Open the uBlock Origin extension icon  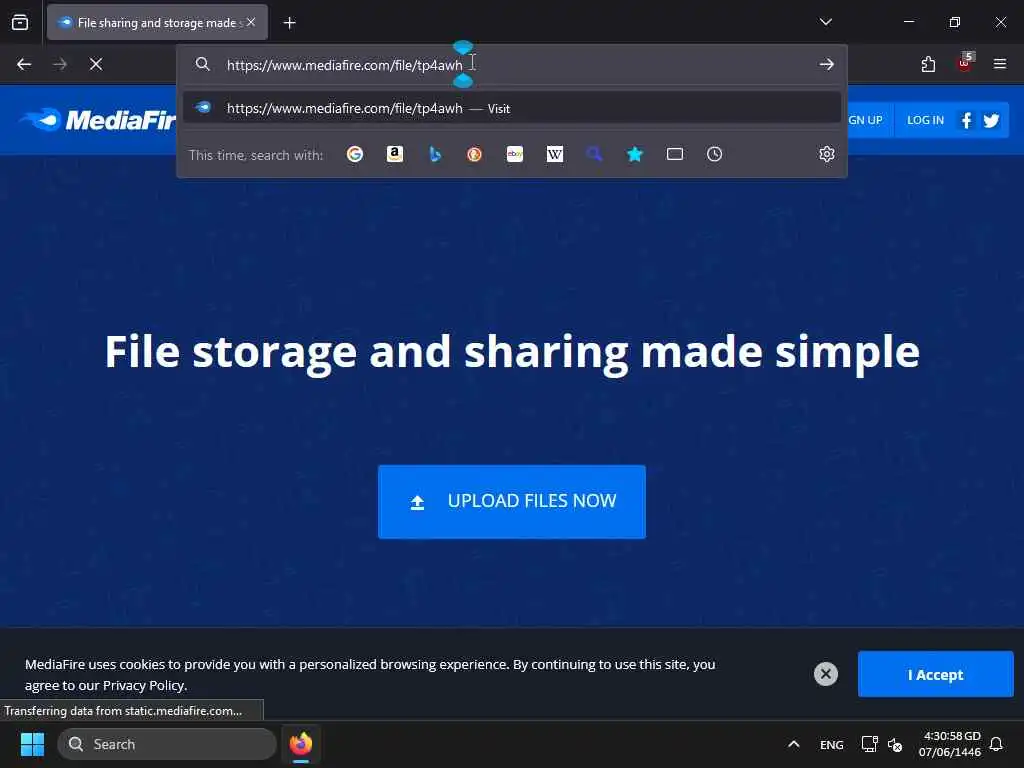click(x=965, y=63)
